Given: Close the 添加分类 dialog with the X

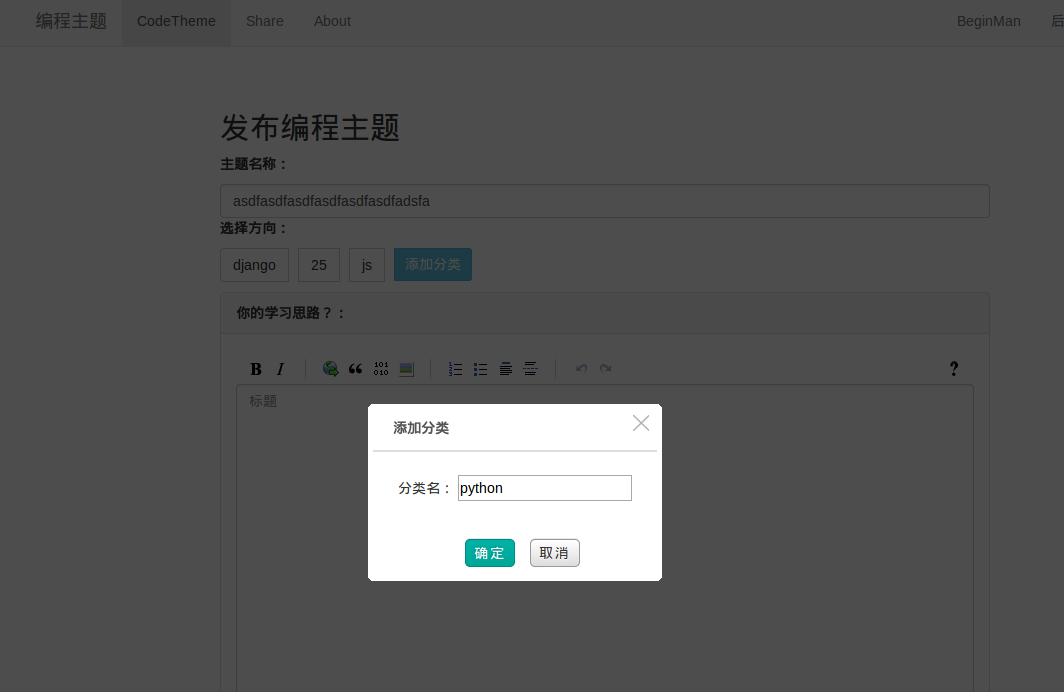Looking at the screenshot, I should [641, 423].
